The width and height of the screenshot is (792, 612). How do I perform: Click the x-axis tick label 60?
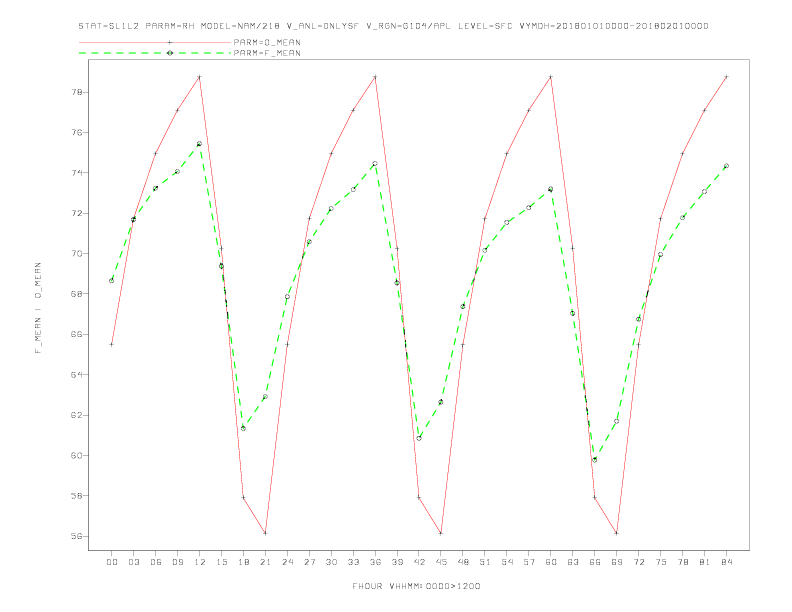click(x=551, y=562)
